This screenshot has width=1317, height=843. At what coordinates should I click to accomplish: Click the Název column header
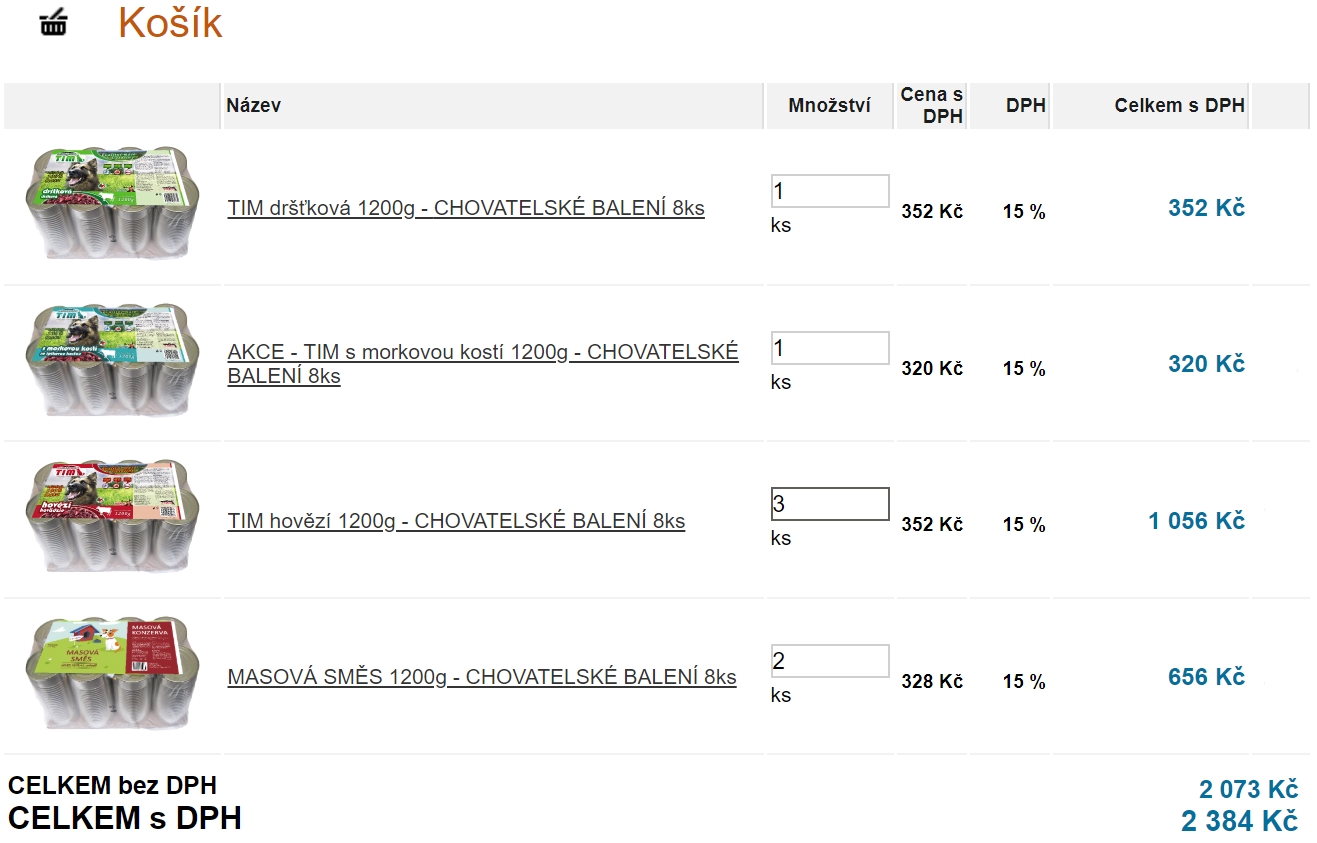[253, 106]
